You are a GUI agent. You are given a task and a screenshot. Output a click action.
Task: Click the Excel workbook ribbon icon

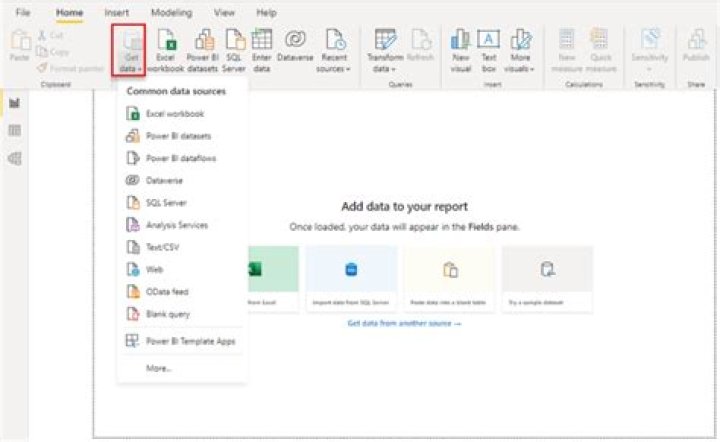click(x=166, y=50)
